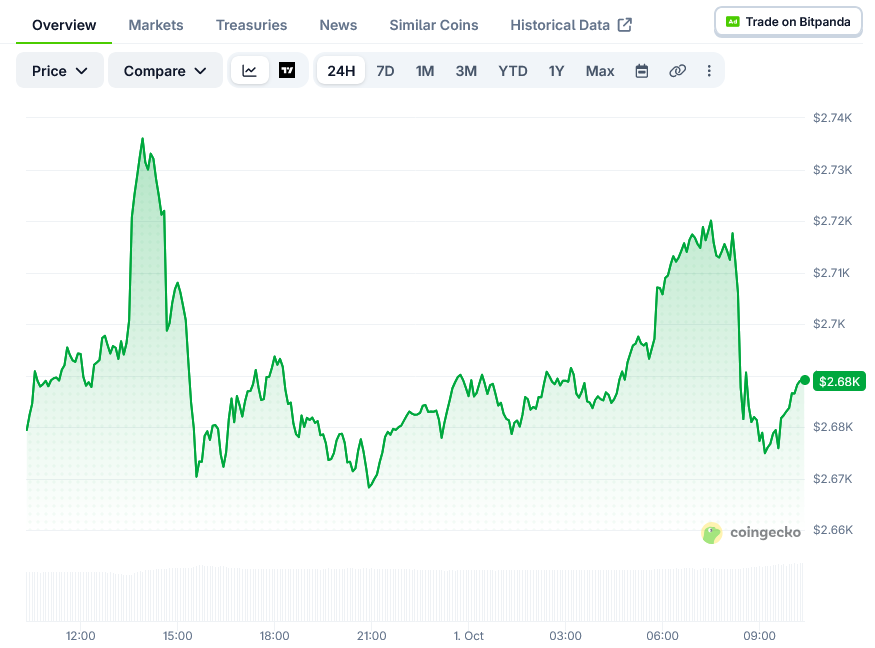Click the $2.7K price axis label
875x648 pixels.
[829, 324]
